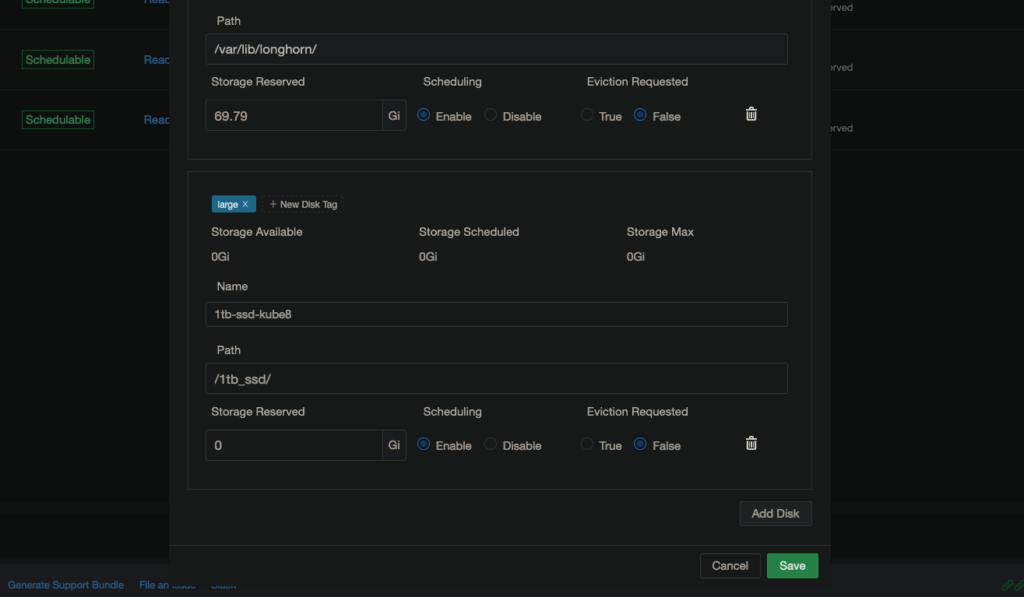Open the Generate Support Bundle link

click(66, 585)
